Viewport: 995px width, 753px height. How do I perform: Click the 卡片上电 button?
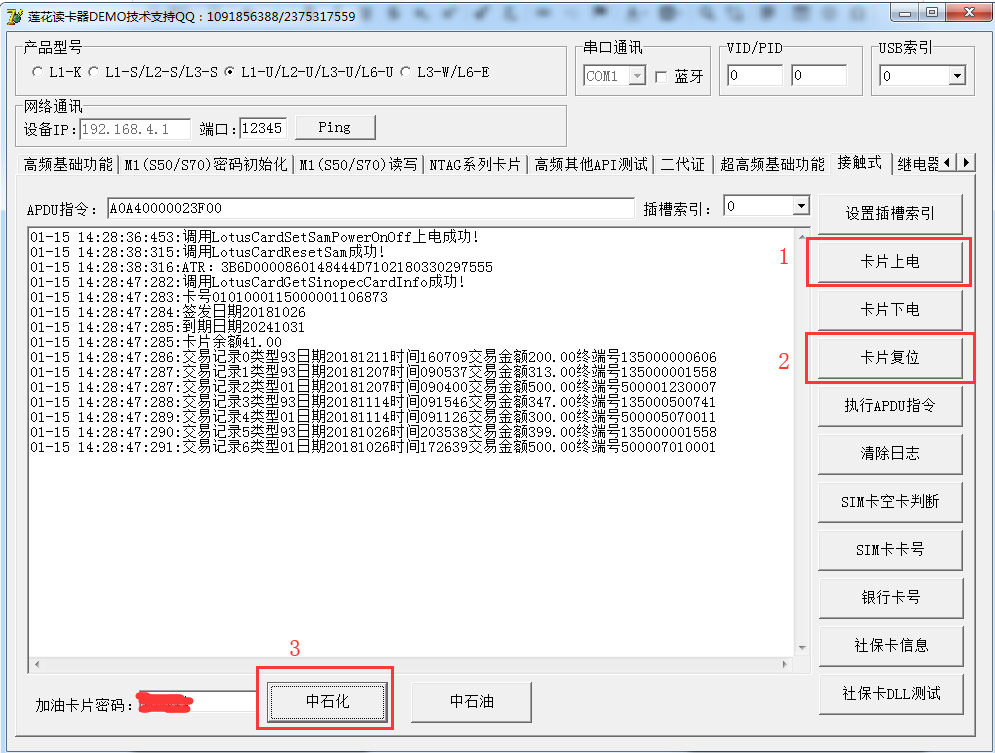pos(890,261)
